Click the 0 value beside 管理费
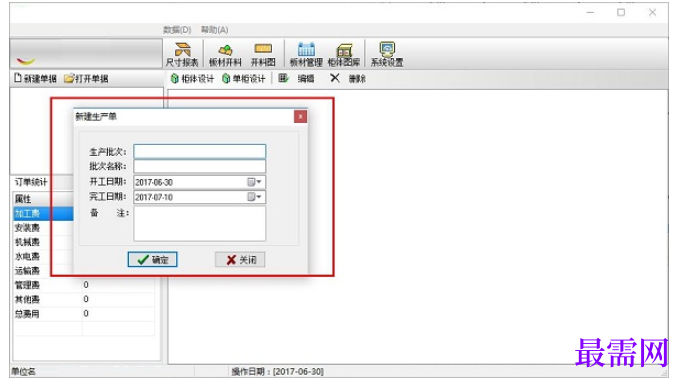Viewport: 687px width, 384px height. tap(86, 285)
